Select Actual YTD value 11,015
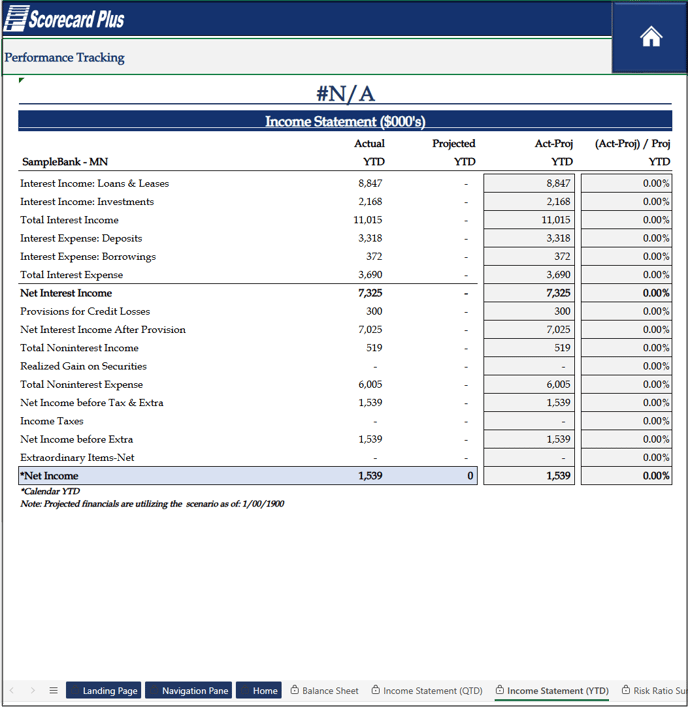The width and height of the screenshot is (688, 707). click(x=367, y=220)
